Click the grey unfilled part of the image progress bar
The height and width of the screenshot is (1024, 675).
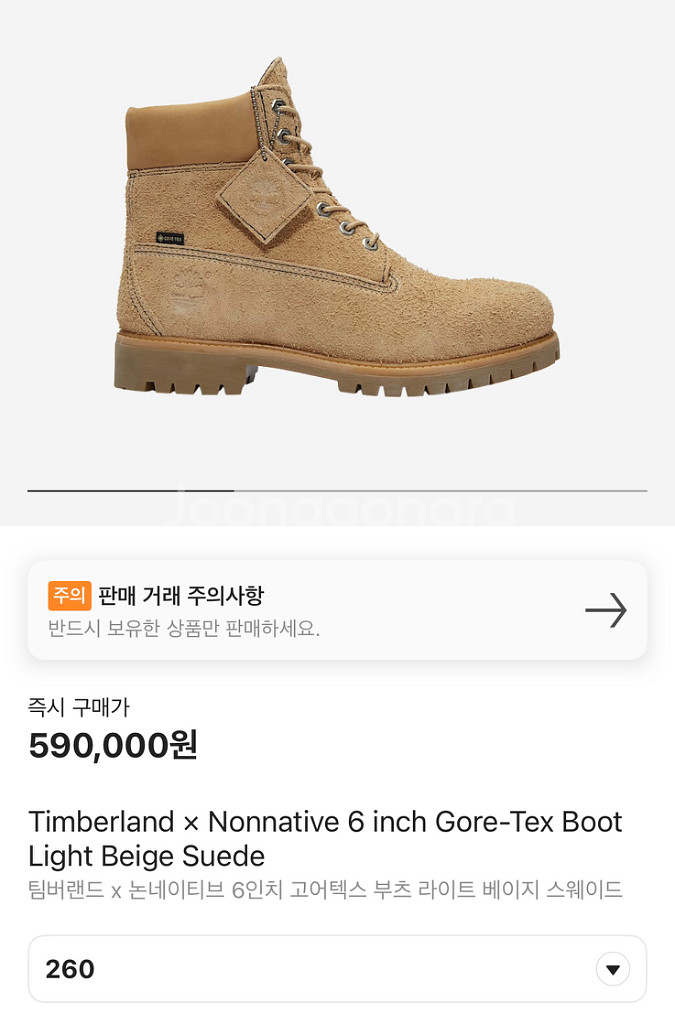pos(440,491)
